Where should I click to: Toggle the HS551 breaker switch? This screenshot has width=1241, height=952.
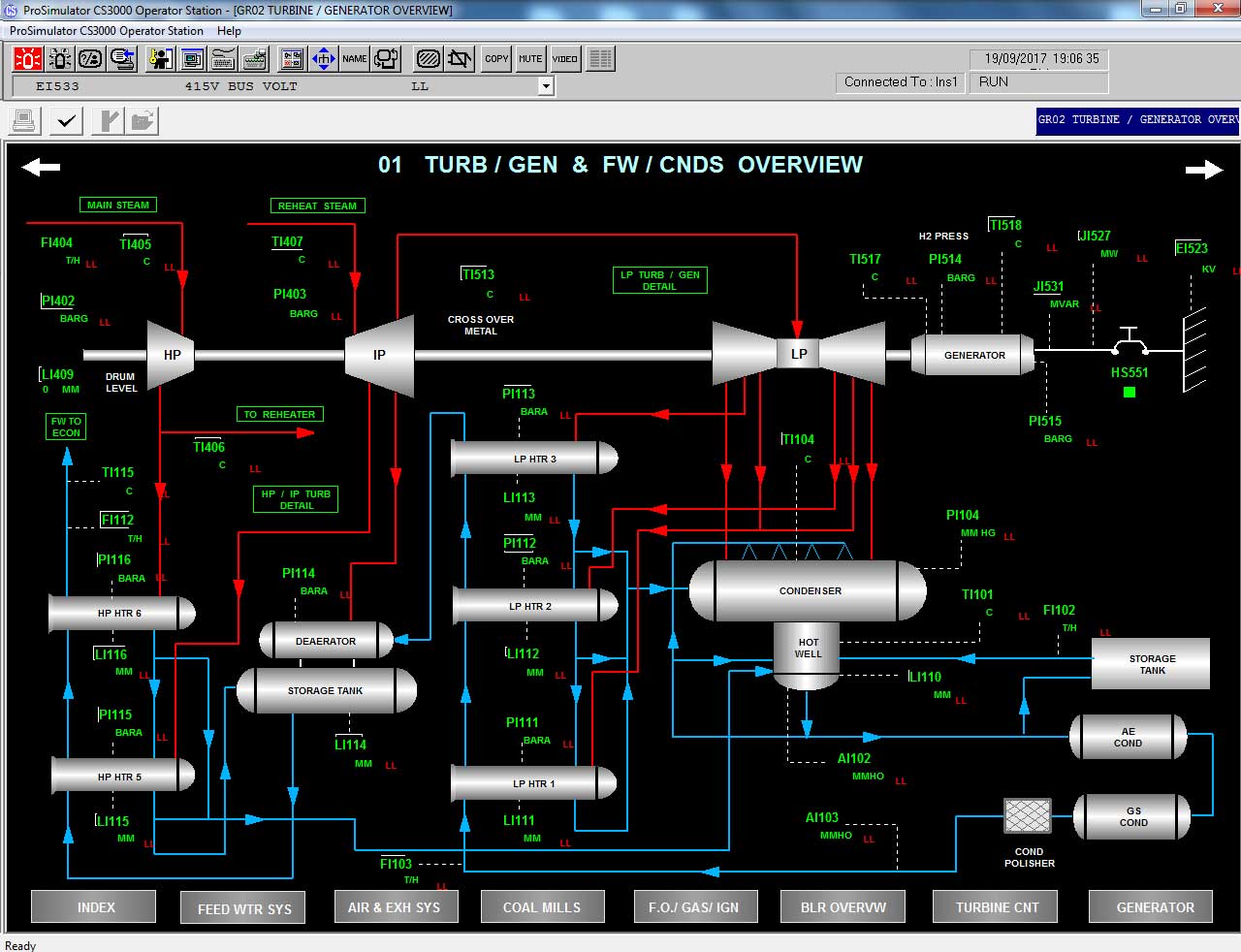pyautogui.click(x=1129, y=342)
